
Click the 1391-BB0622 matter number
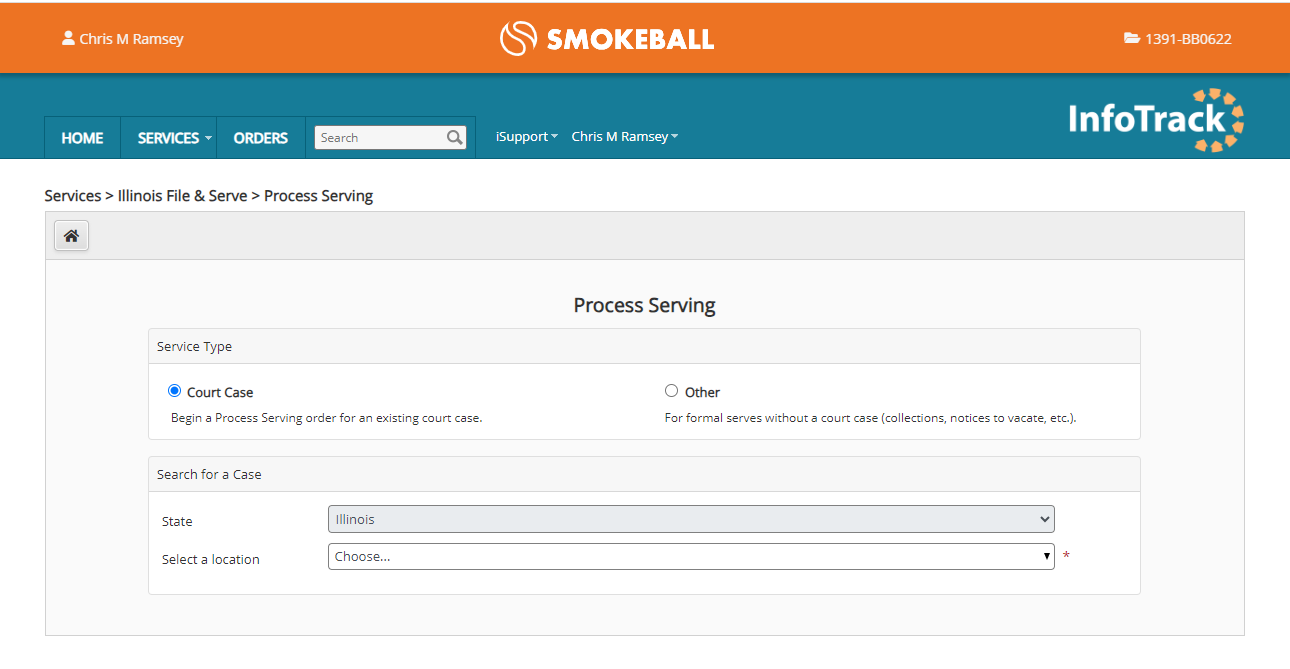1188,39
